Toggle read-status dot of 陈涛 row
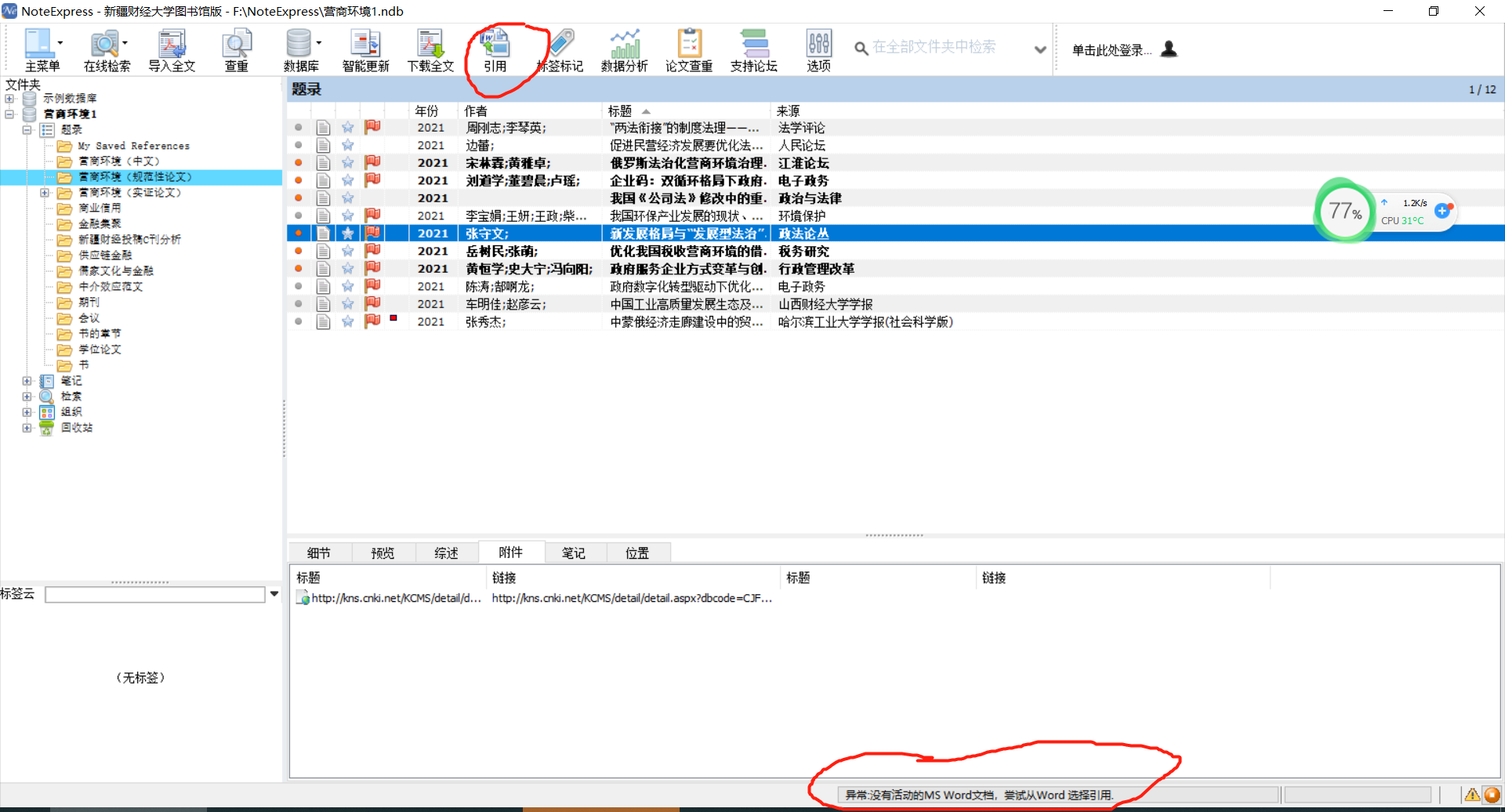The image size is (1505, 812). click(299, 286)
